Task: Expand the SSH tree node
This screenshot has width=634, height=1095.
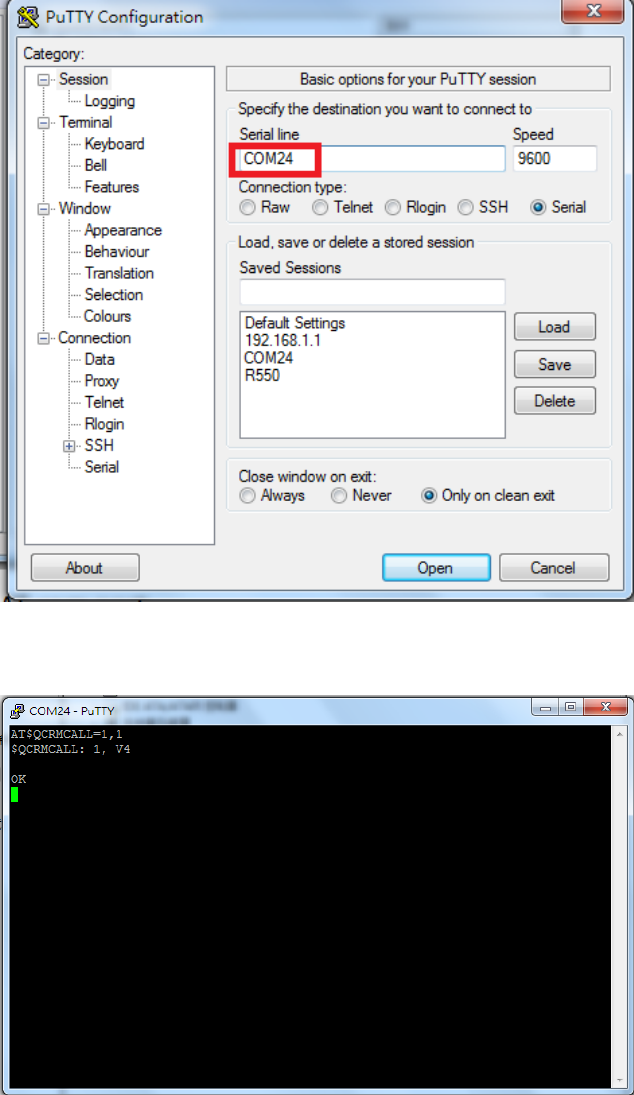Action: click(x=69, y=446)
